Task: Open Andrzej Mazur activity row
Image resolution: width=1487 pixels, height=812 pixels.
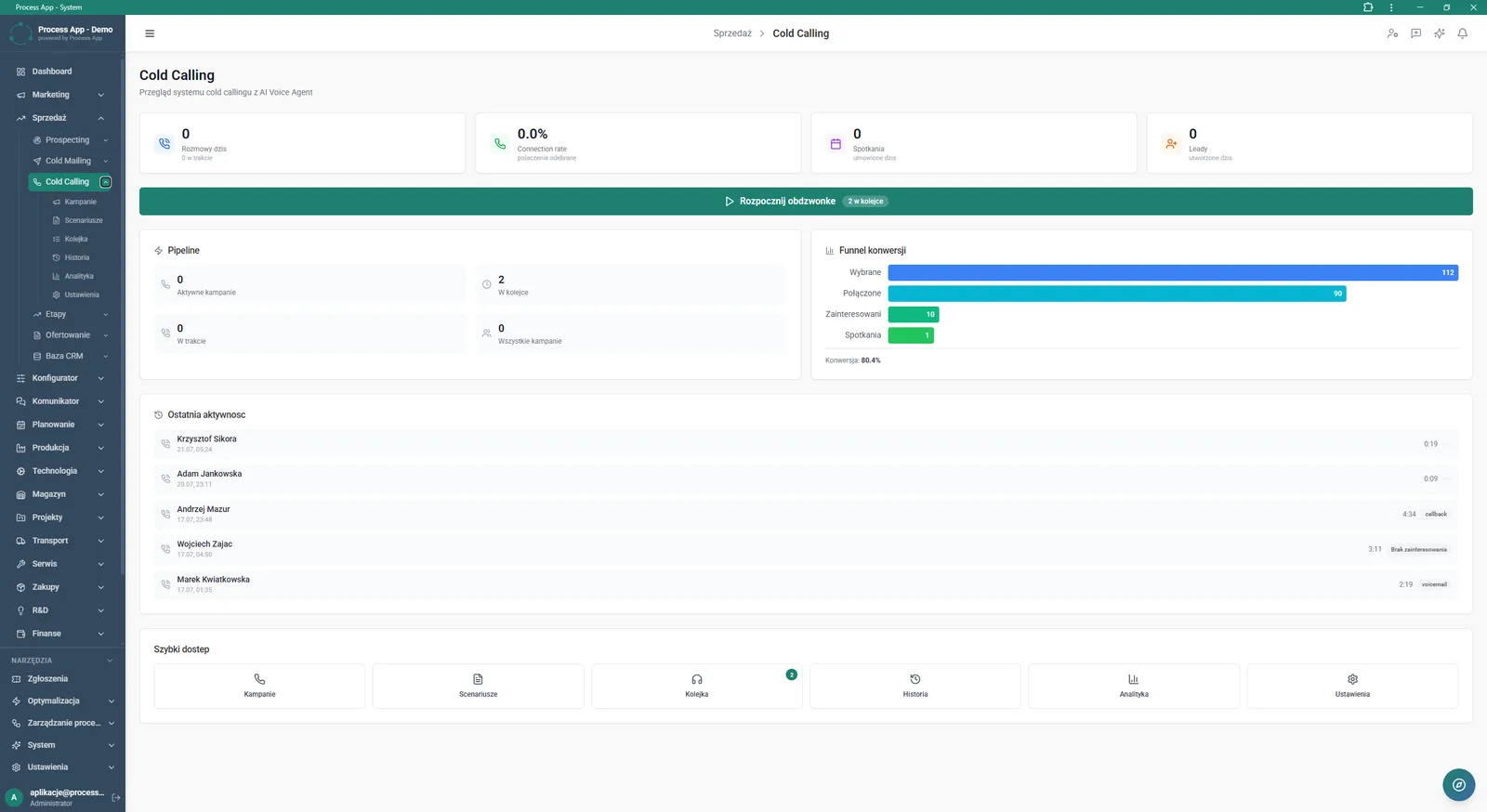Action: pos(806,514)
